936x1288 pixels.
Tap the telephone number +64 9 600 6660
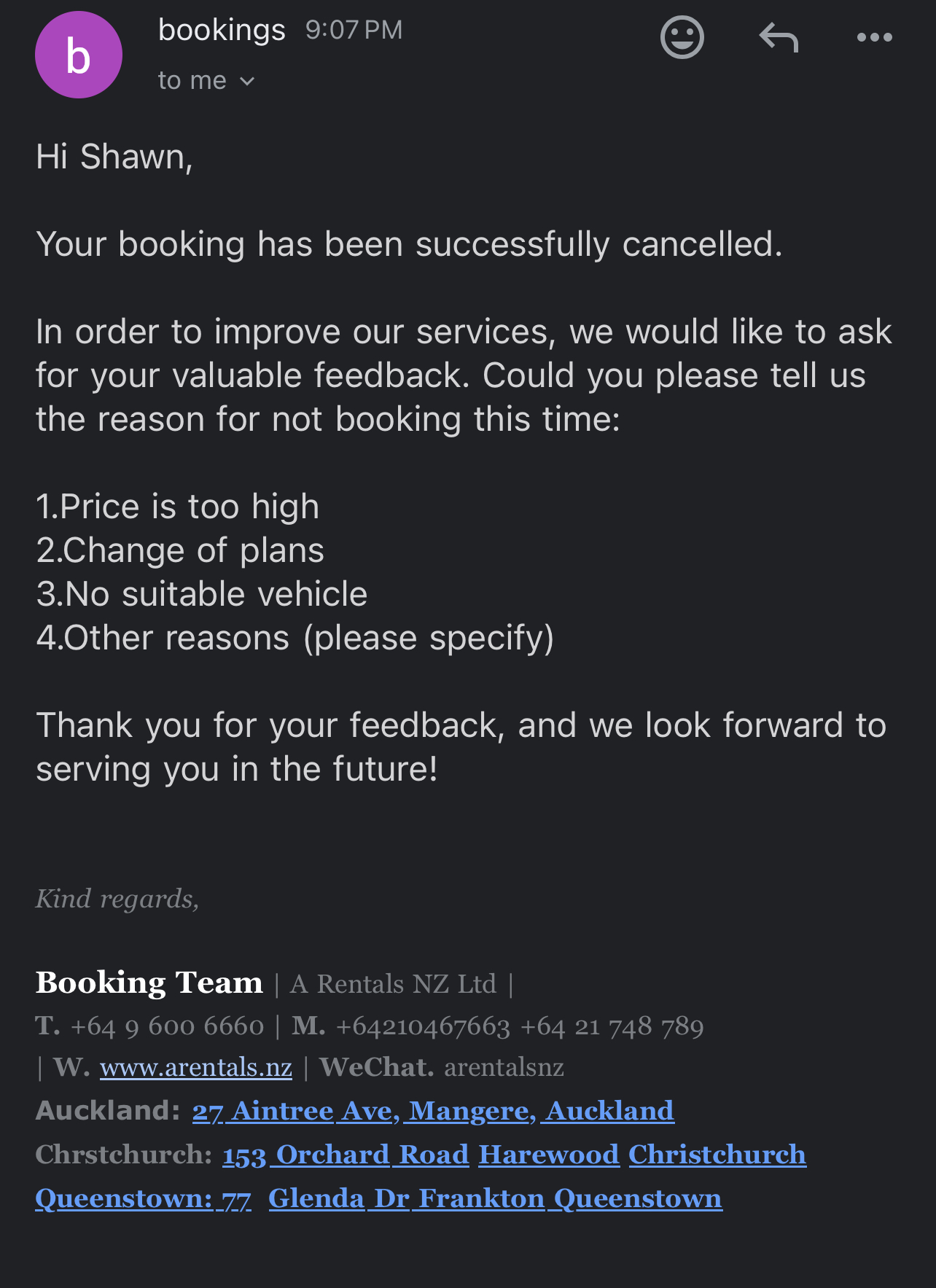tap(167, 1026)
